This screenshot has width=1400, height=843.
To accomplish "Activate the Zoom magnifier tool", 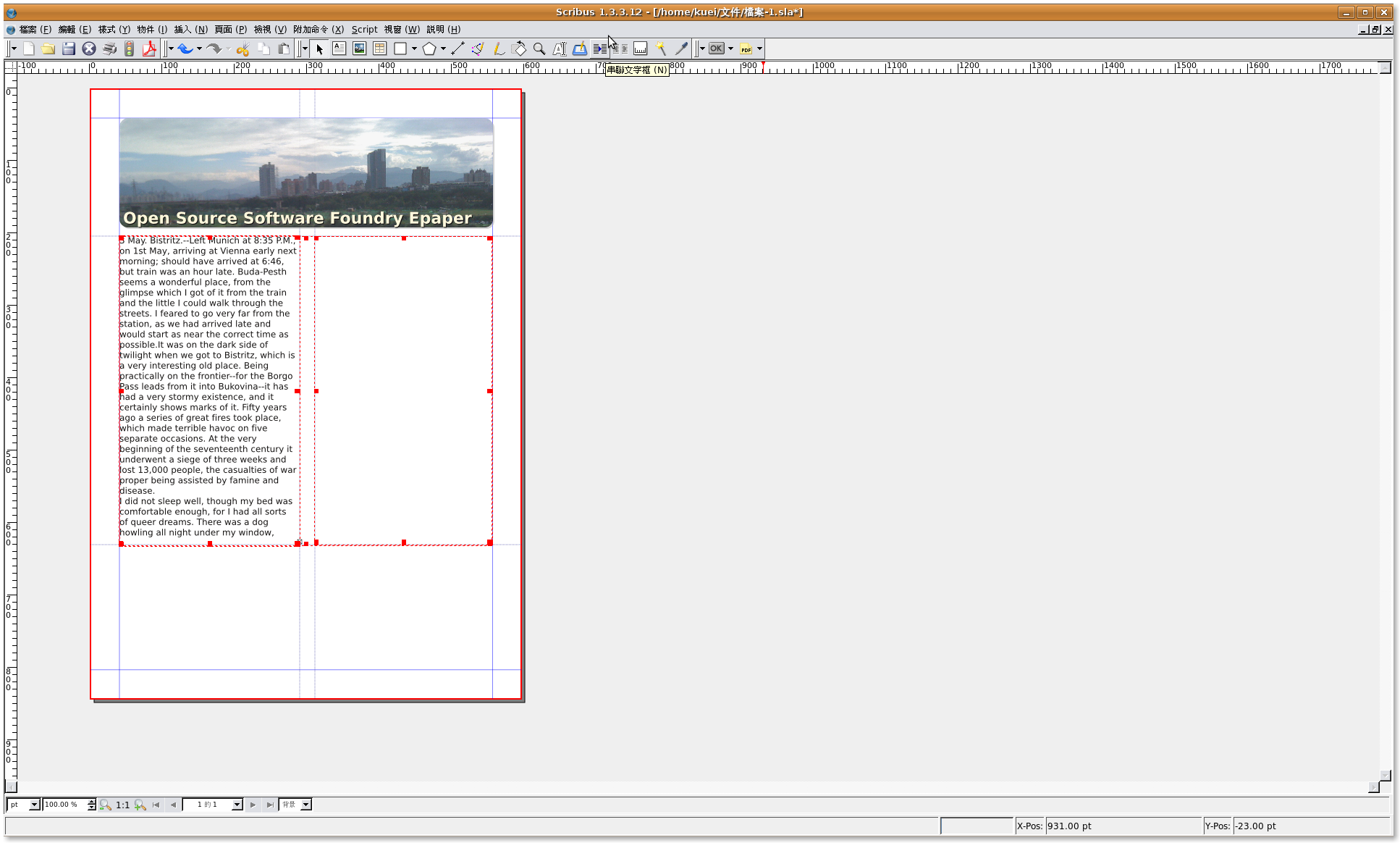I will click(539, 49).
